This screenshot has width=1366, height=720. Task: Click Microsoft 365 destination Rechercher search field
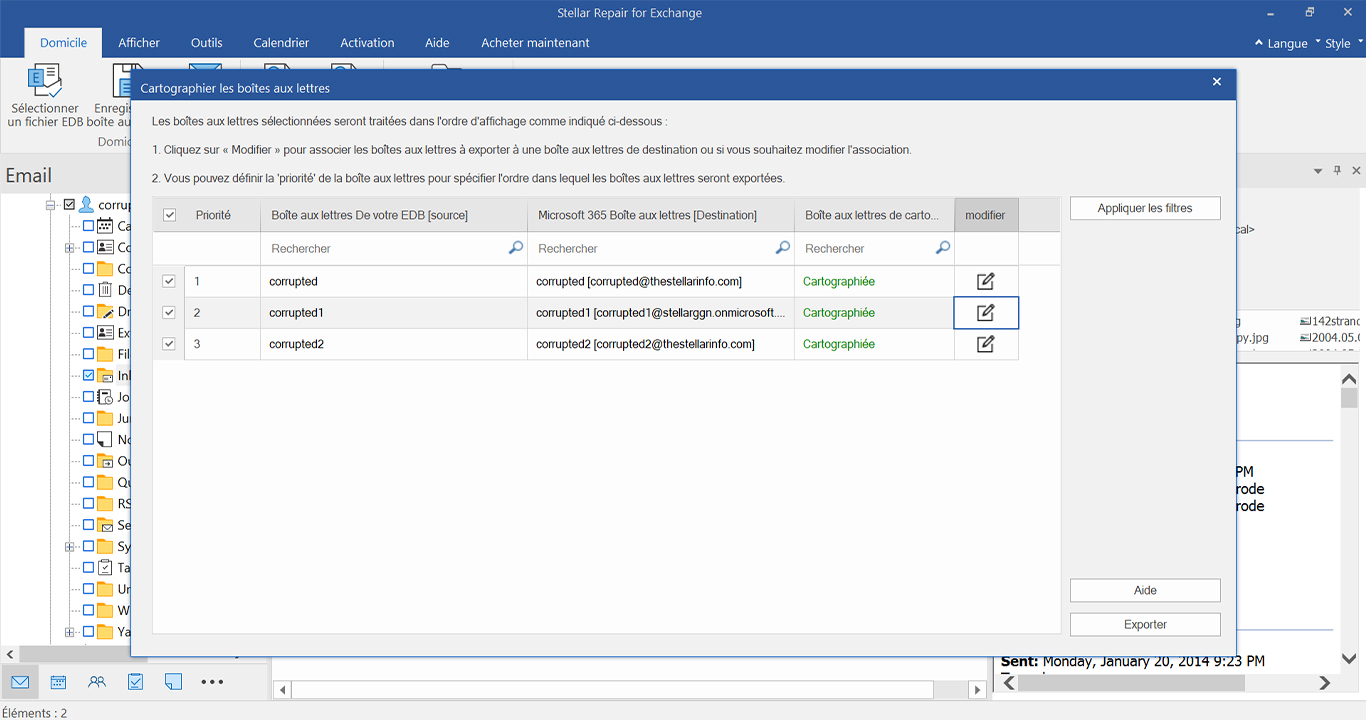point(661,248)
